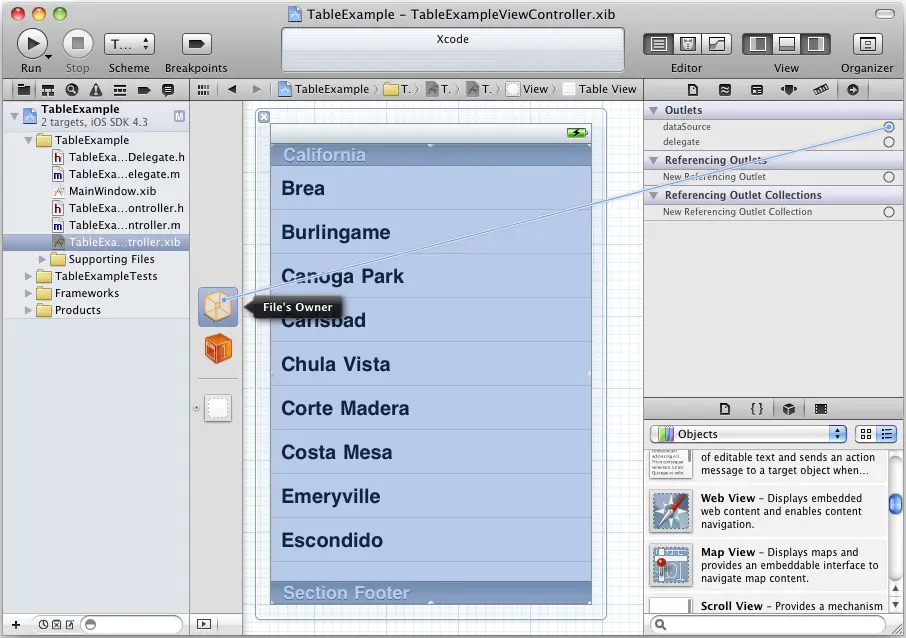
Task: Open the Organizer window
Action: [x=866, y=44]
